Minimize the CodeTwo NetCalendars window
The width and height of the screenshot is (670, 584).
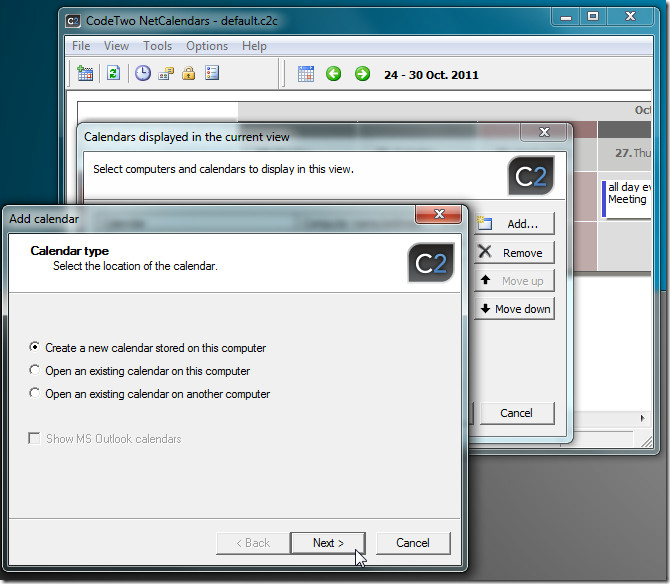point(566,18)
